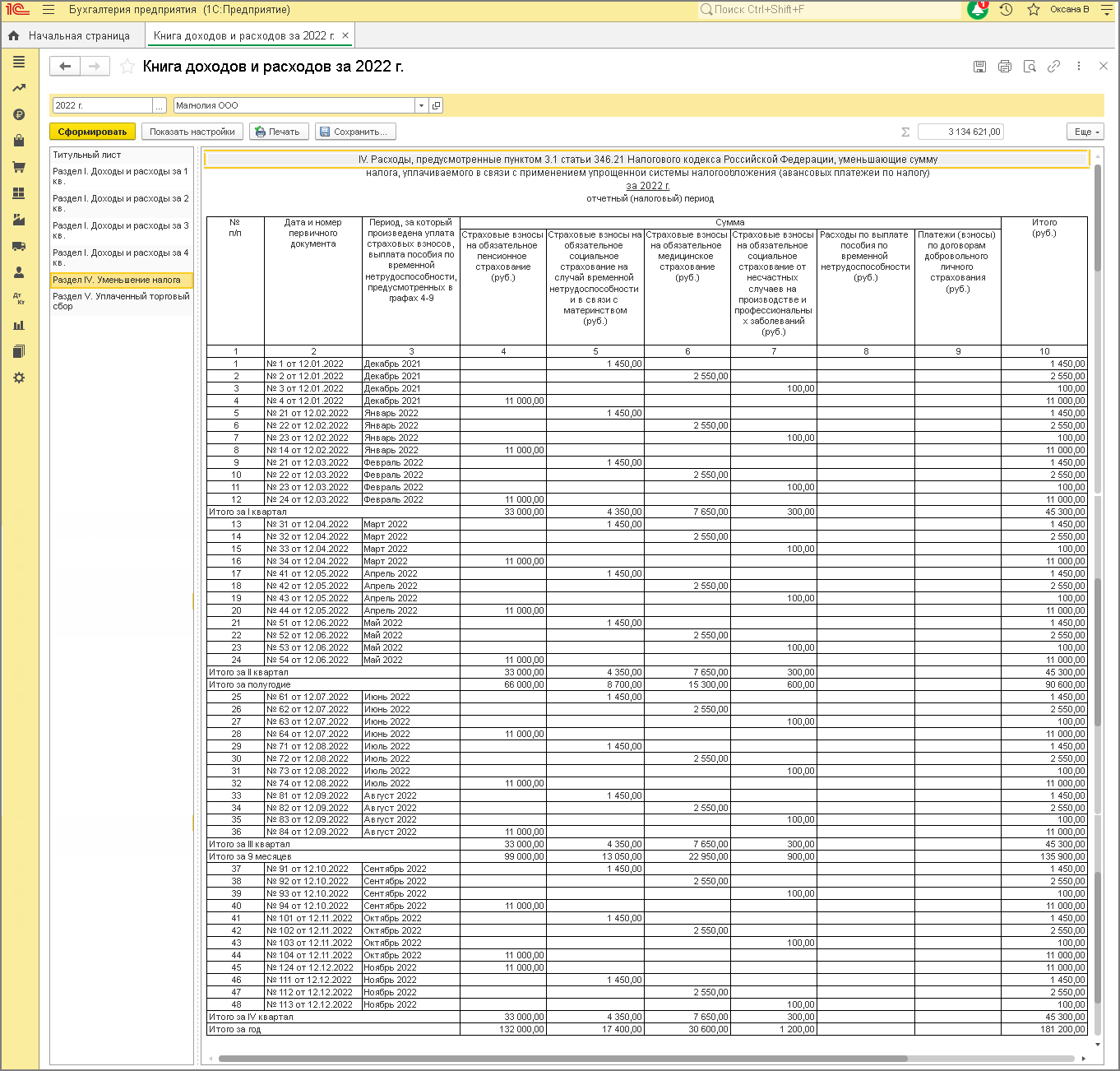Click horizontal scrollbar right arrow
The width and height of the screenshot is (1120, 1071).
pyautogui.click(x=1084, y=1059)
